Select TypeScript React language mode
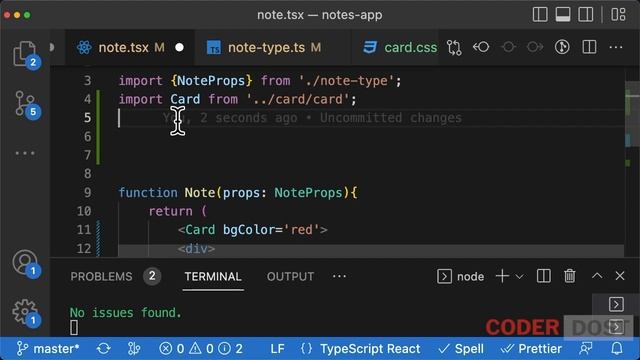Image resolution: width=640 pixels, height=360 pixels. 370,349
